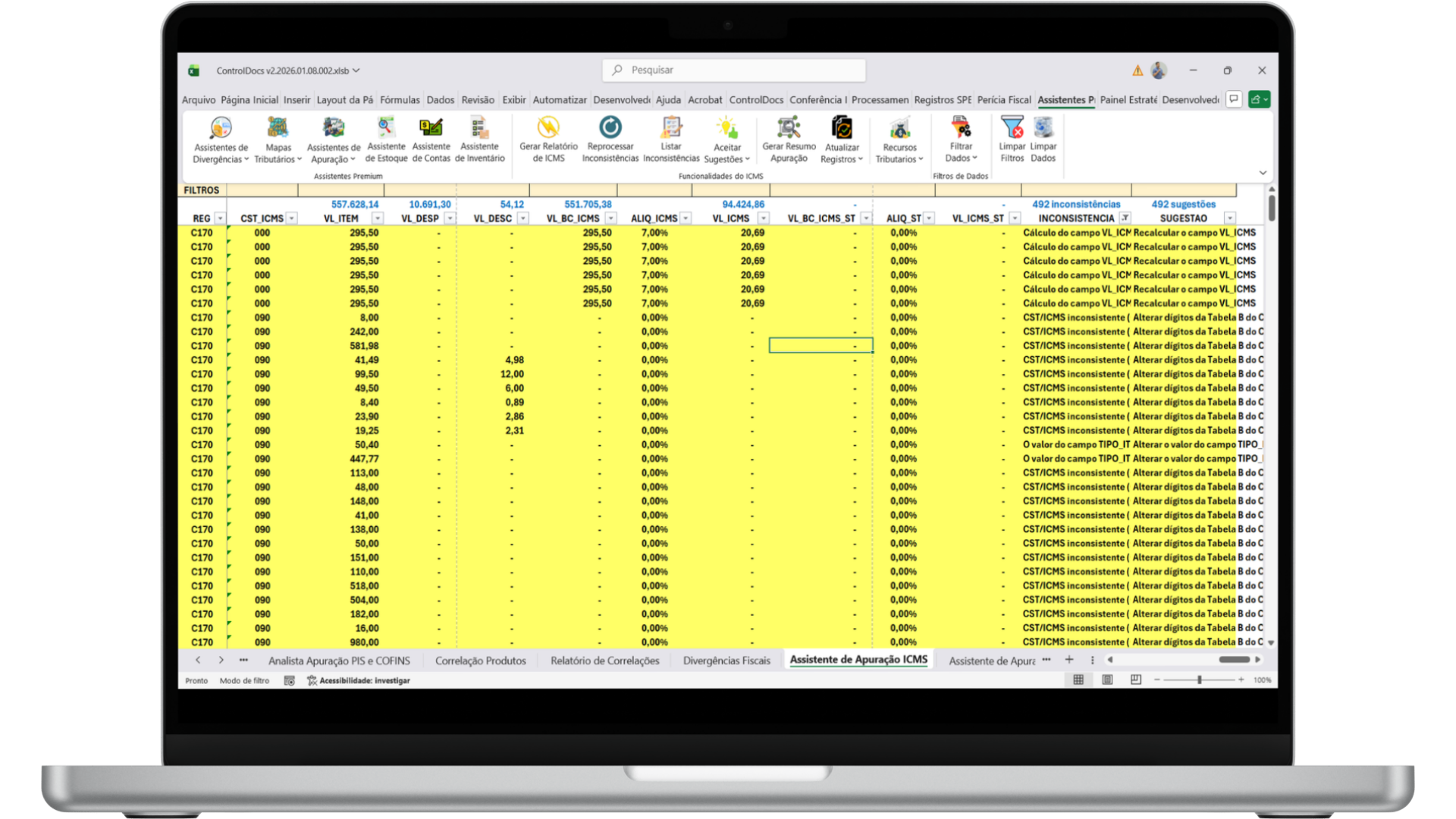
Task: Click the Pesquisar search box
Action: coord(733,70)
